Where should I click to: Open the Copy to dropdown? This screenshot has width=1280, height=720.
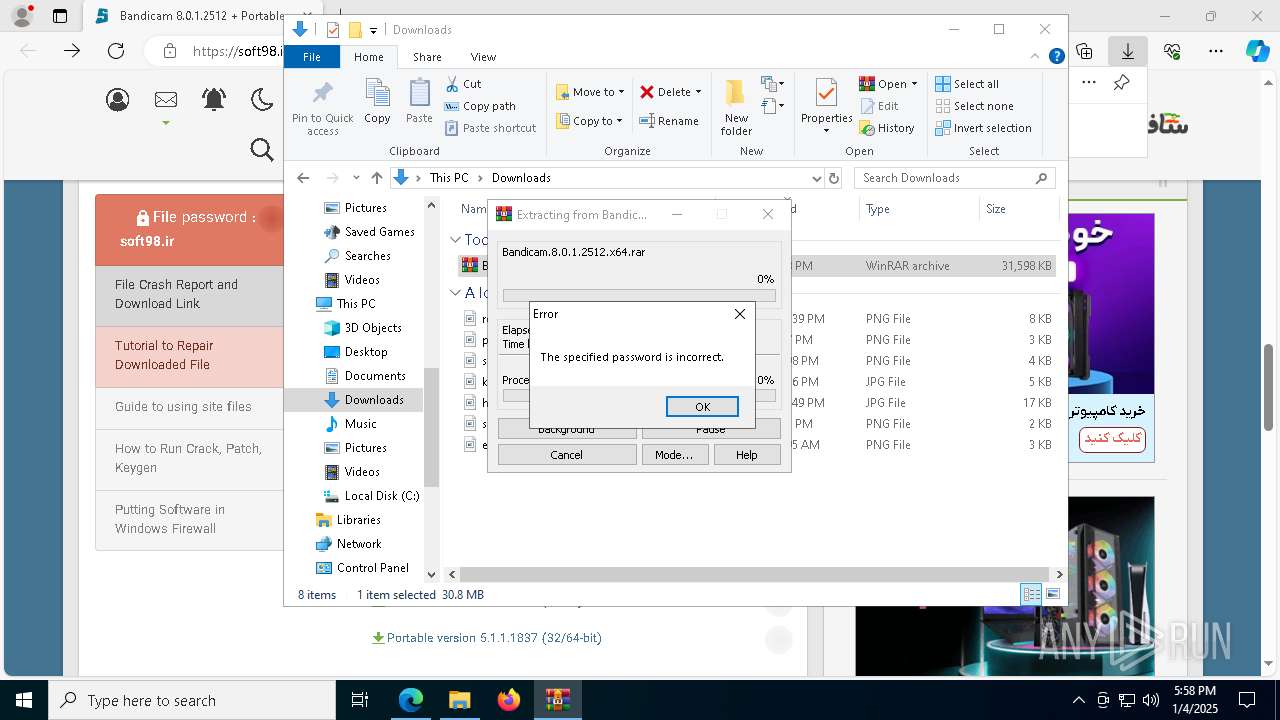tap(589, 121)
